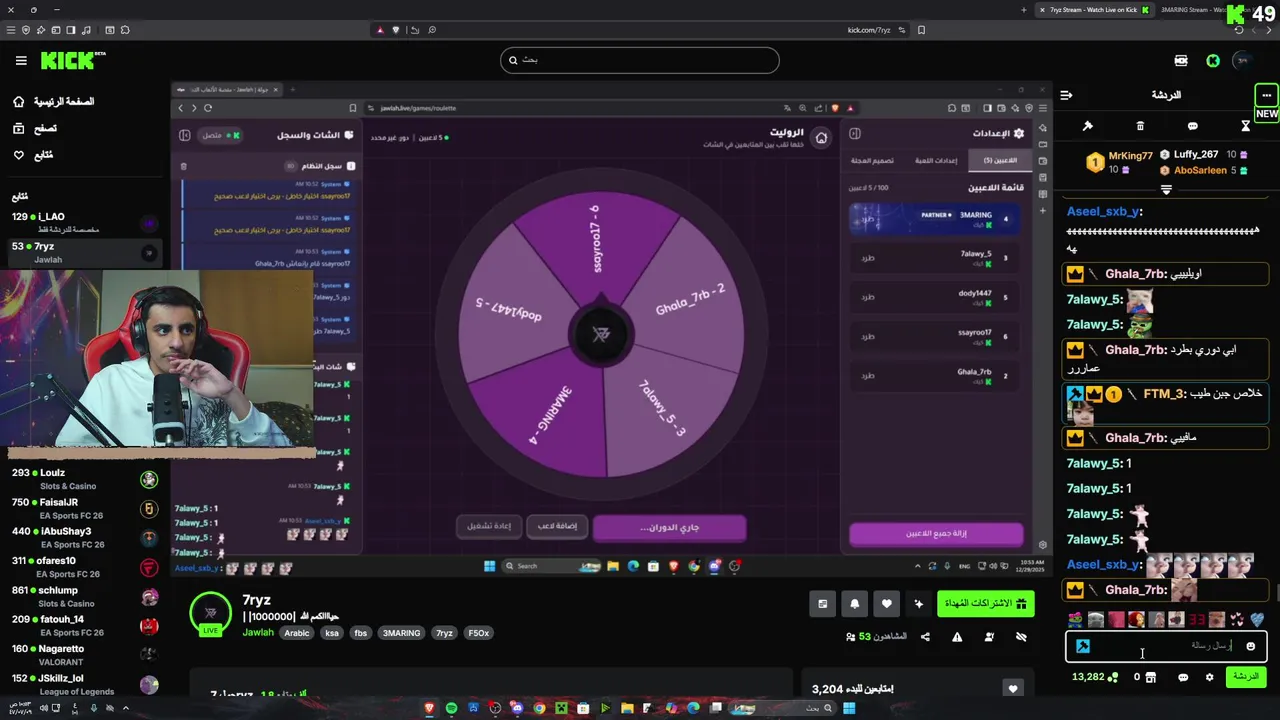Click the crossed-eye hide icon
Image resolution: width=1280 pixels, height=720 pixels.
[1021, 637]
